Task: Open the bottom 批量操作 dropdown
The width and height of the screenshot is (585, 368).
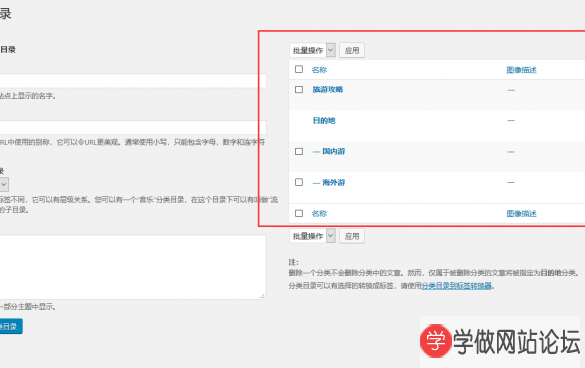Action: click(312, 236)
